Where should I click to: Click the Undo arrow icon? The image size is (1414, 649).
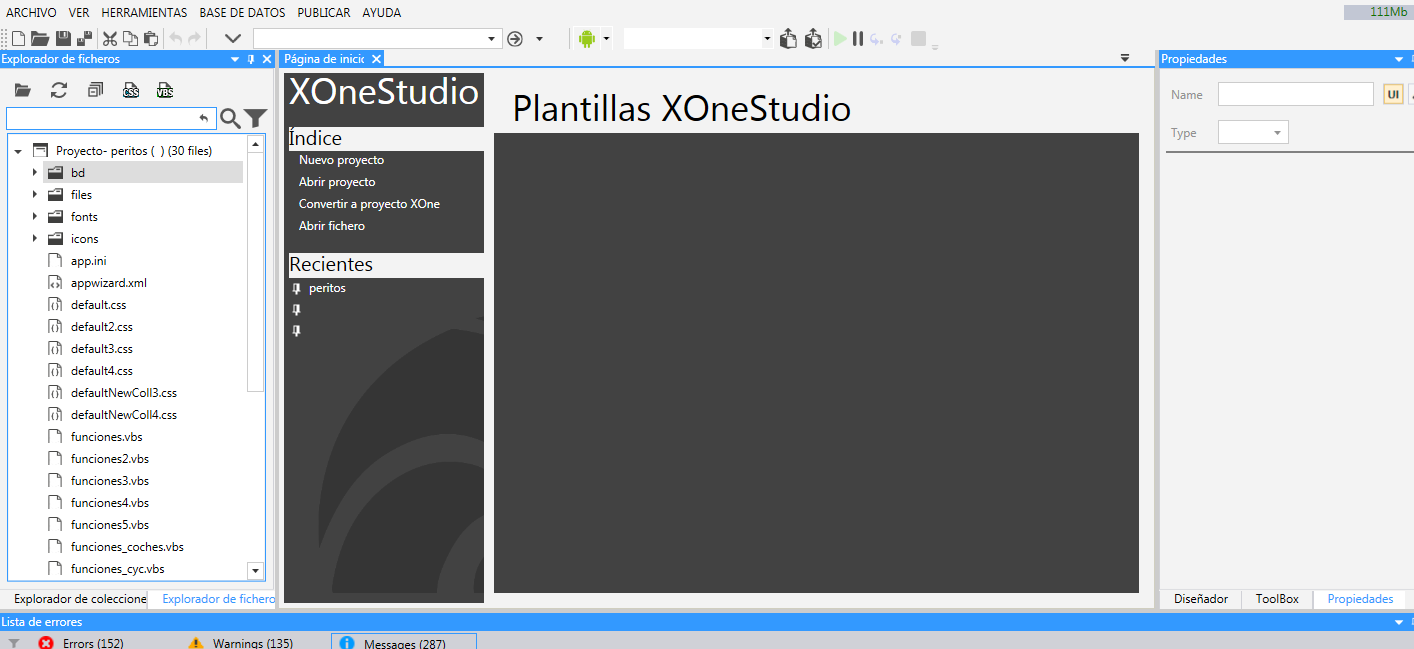tap(175, 39)
